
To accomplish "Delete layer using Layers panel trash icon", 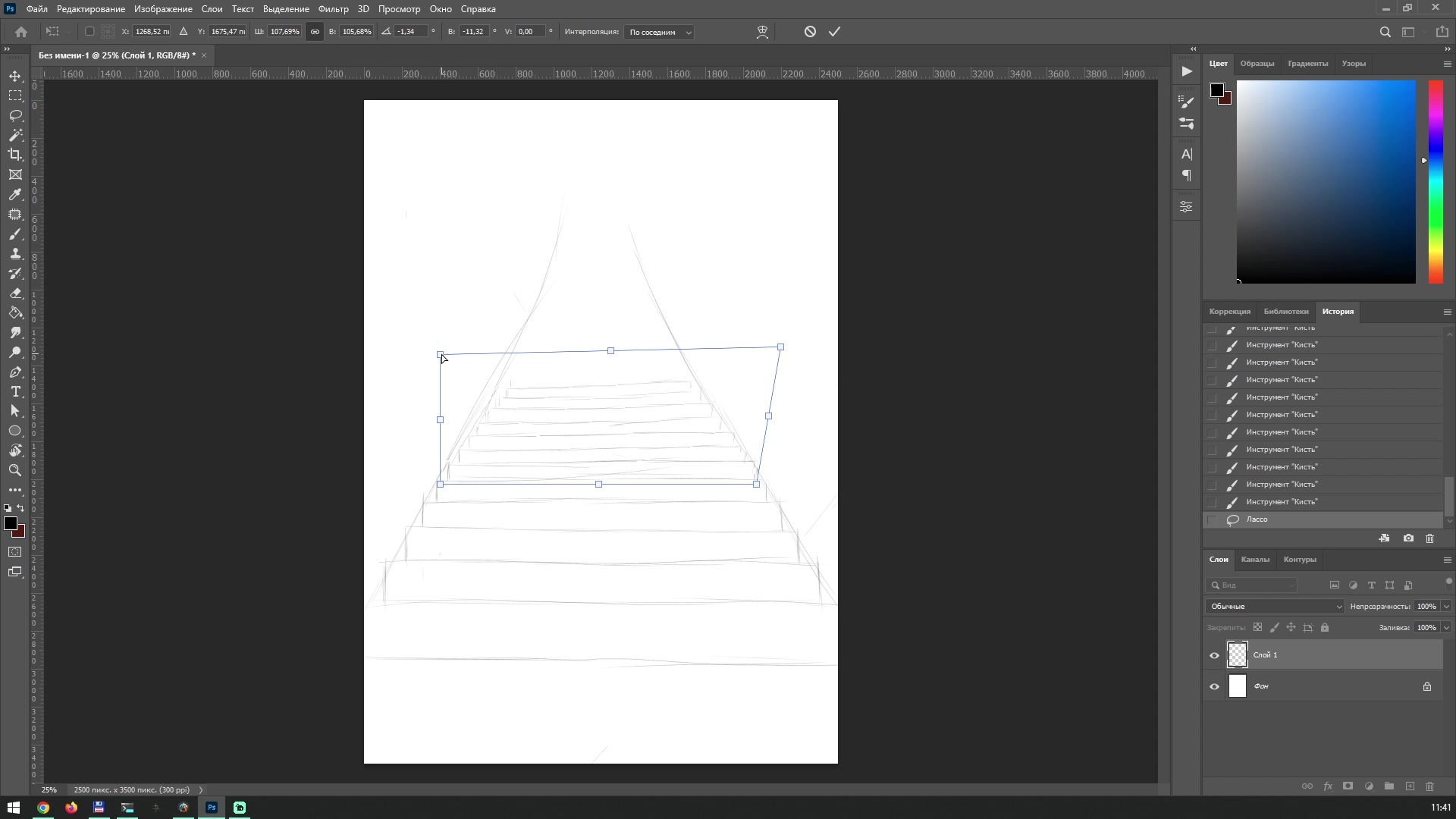I will click(x=1429, y=786).
